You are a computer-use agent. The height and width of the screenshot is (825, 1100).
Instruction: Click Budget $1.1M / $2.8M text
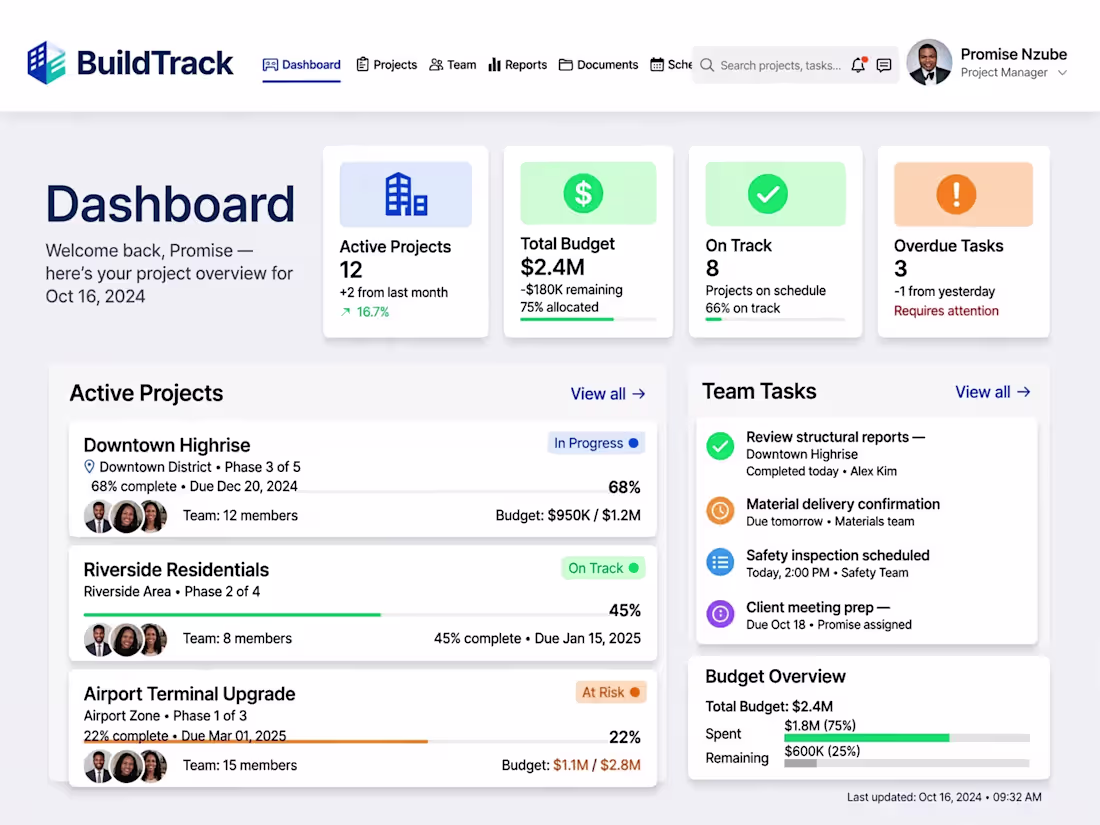(x=571, y=765)
